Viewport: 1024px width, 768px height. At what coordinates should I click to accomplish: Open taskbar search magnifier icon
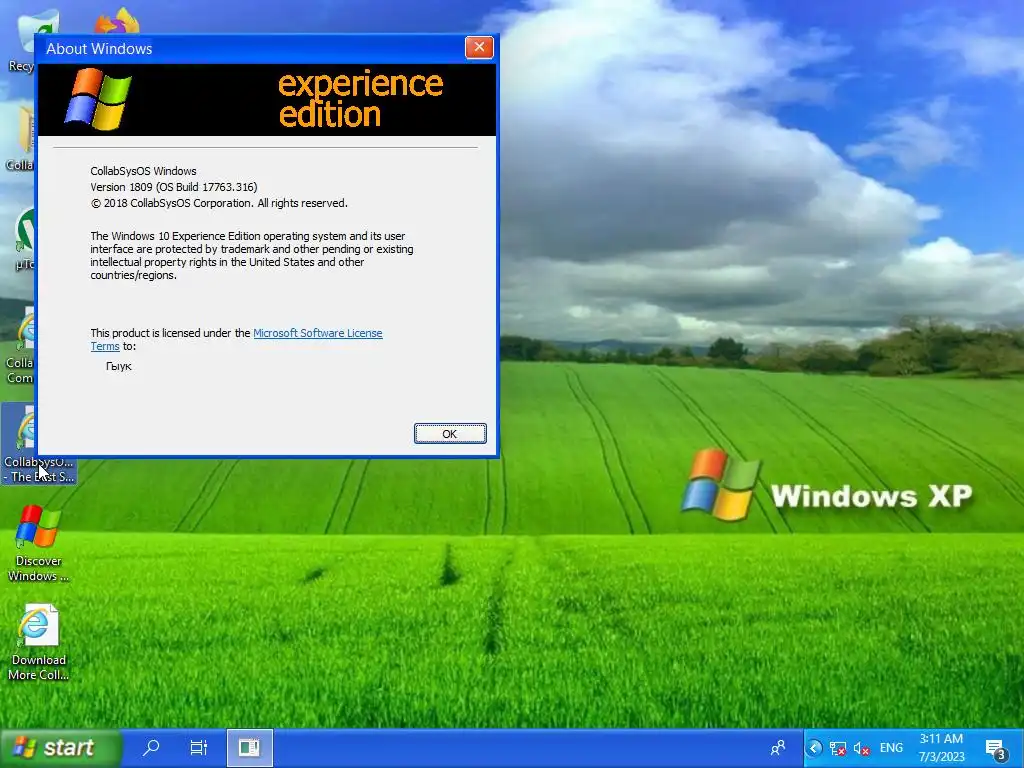[x=151, y=748]
